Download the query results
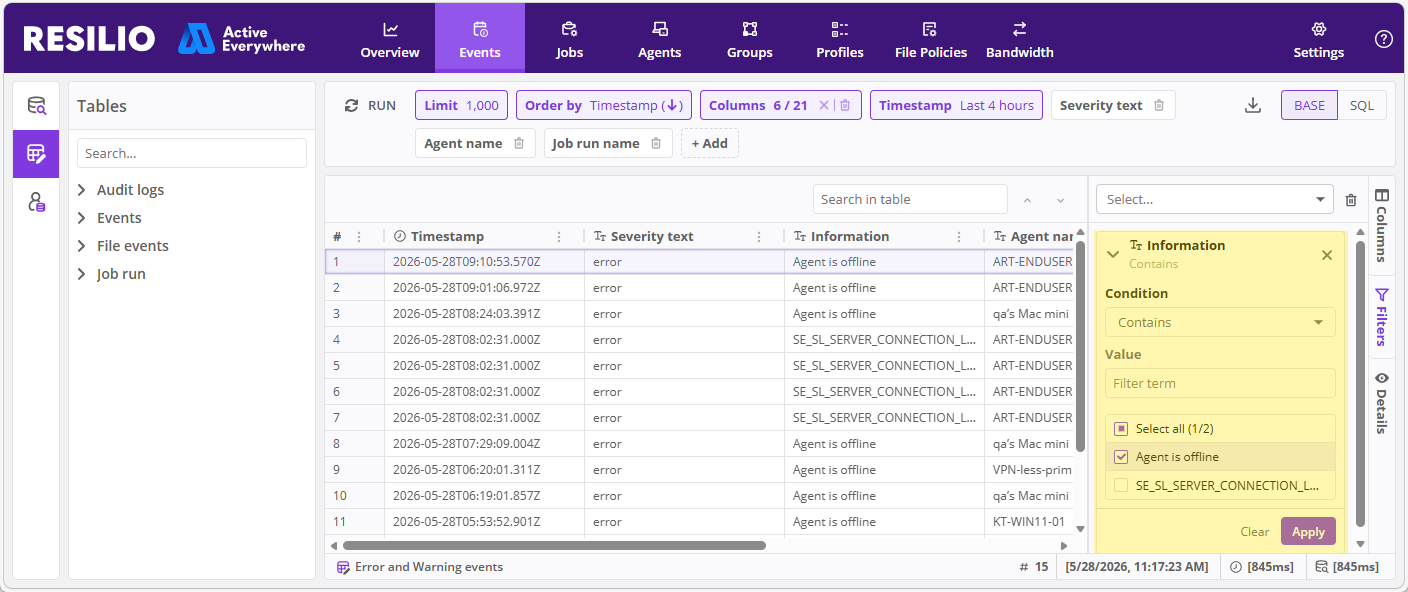The width and height of the screenshot is (1408, 592). click(x=1253, y=105)
